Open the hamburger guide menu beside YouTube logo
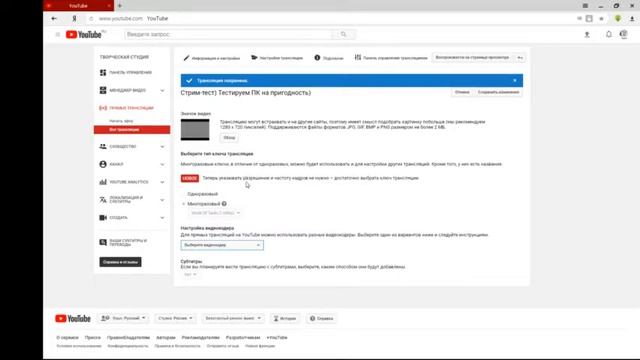This screenshot has height=360, width=640. pyautogui.click(x=58, y=35)
